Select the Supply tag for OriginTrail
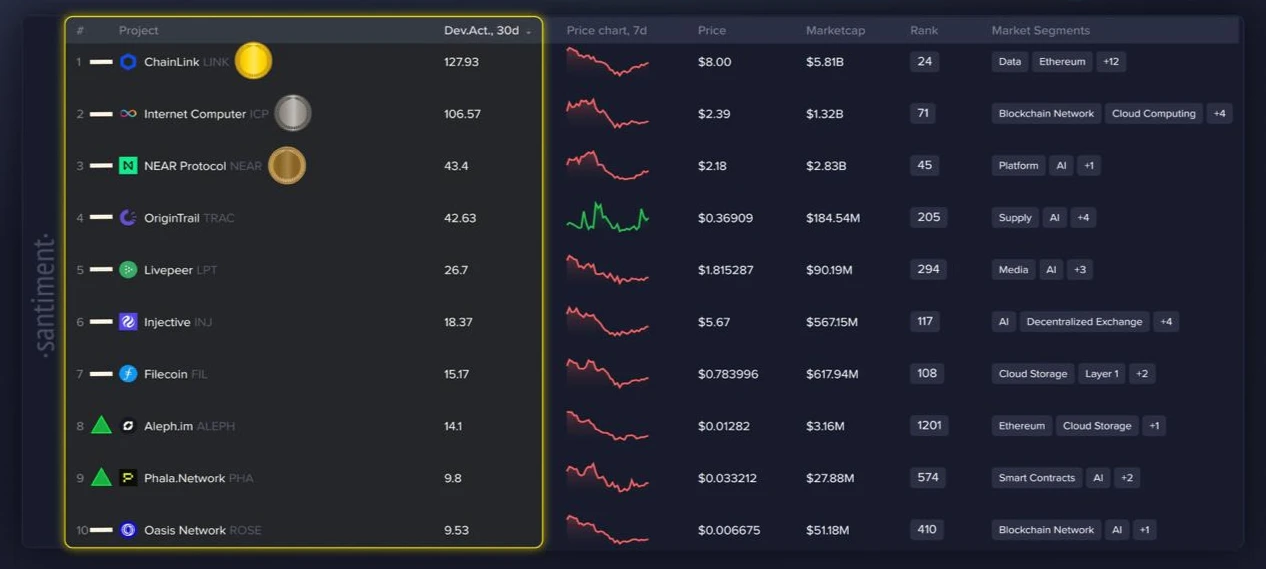 (1015, 218)
